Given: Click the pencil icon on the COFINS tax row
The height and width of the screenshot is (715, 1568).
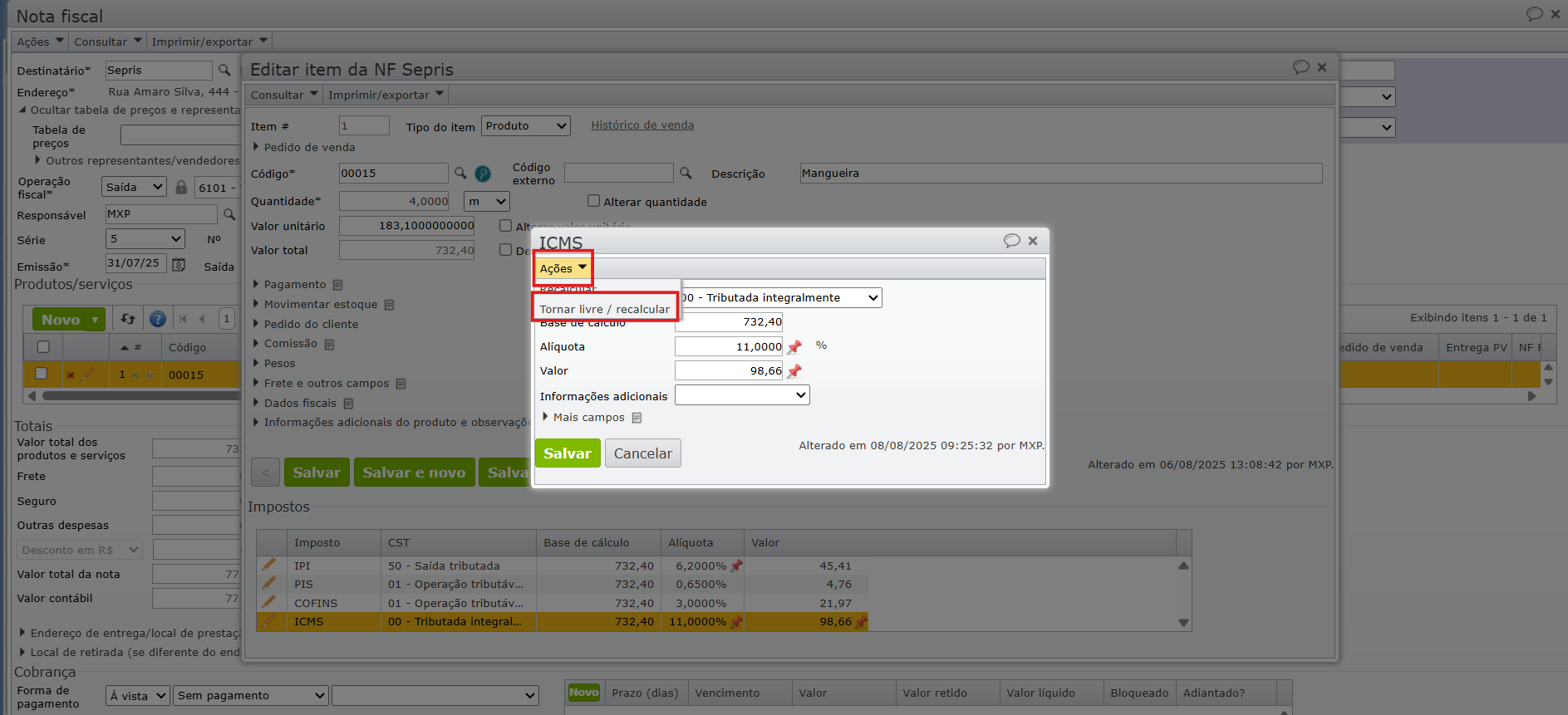Looking at the screenshot, I should point(269,602).
